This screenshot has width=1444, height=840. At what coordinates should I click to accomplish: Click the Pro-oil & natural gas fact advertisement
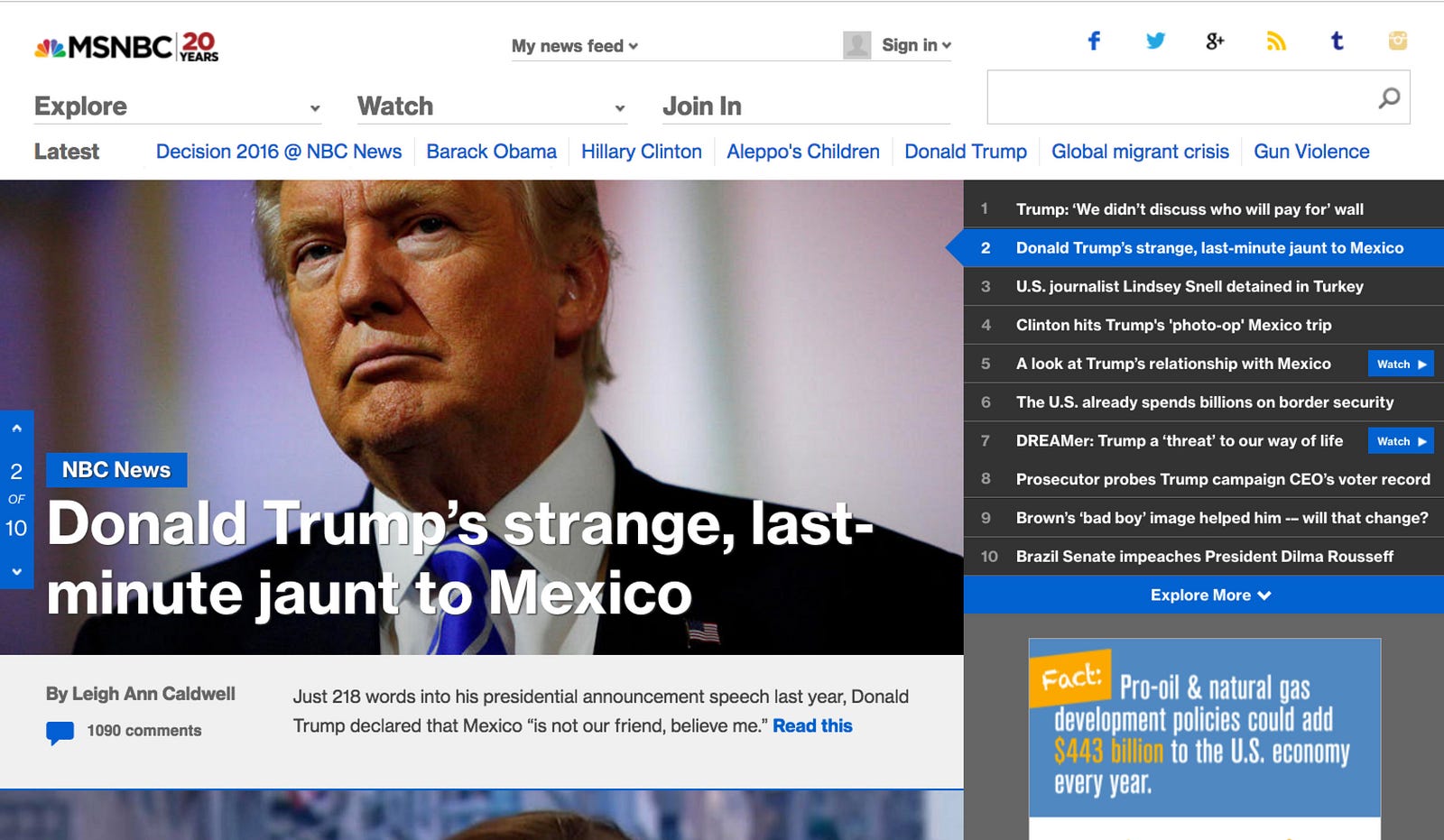click(x=1205, y=738)
